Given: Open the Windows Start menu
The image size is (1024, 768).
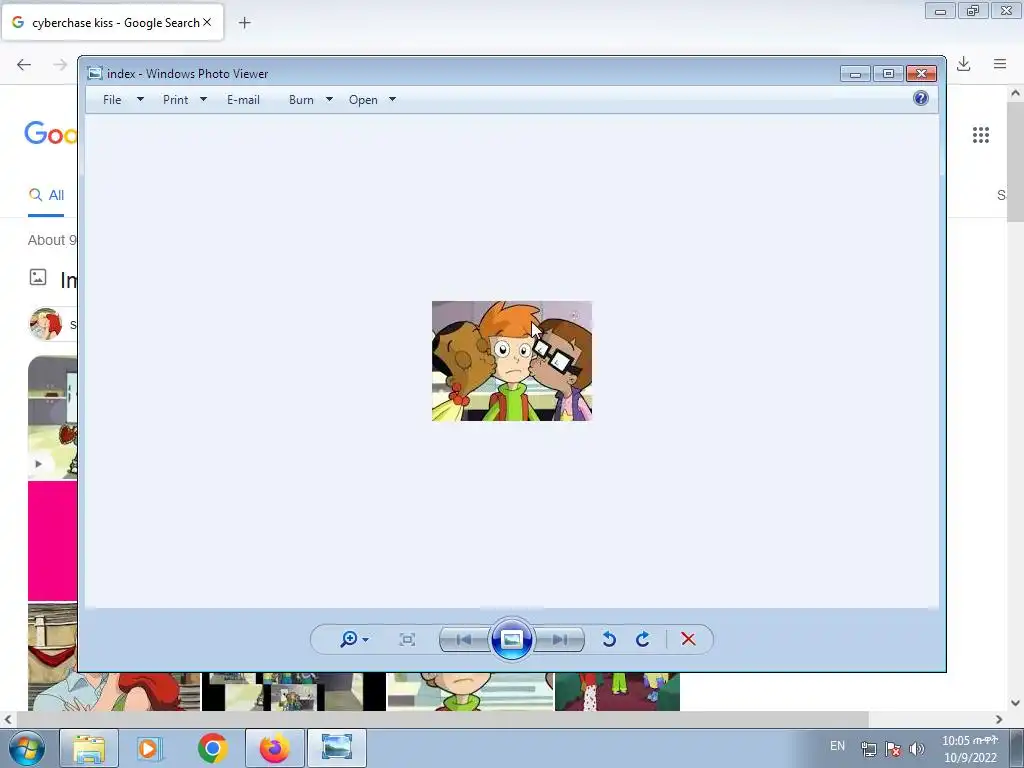Looking at the screenshot, I should click(26, 748).
